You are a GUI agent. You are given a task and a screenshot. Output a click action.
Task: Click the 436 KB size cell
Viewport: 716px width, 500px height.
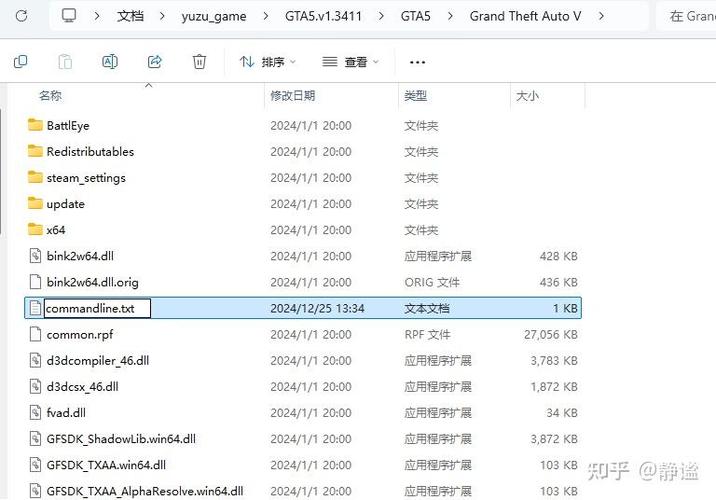click(x=559, y=282)
